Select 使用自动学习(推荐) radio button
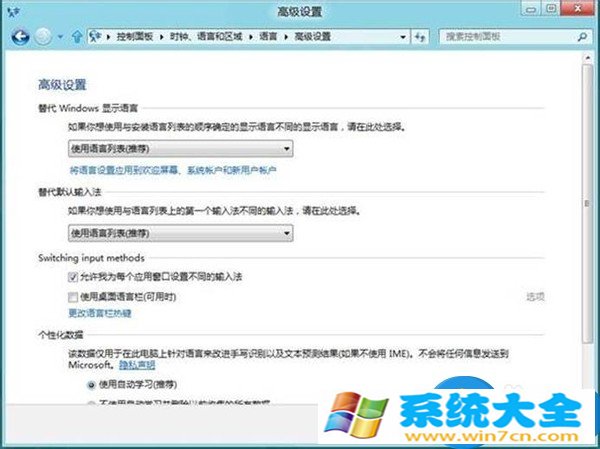The image size is (600, 449). coord(91,385)
